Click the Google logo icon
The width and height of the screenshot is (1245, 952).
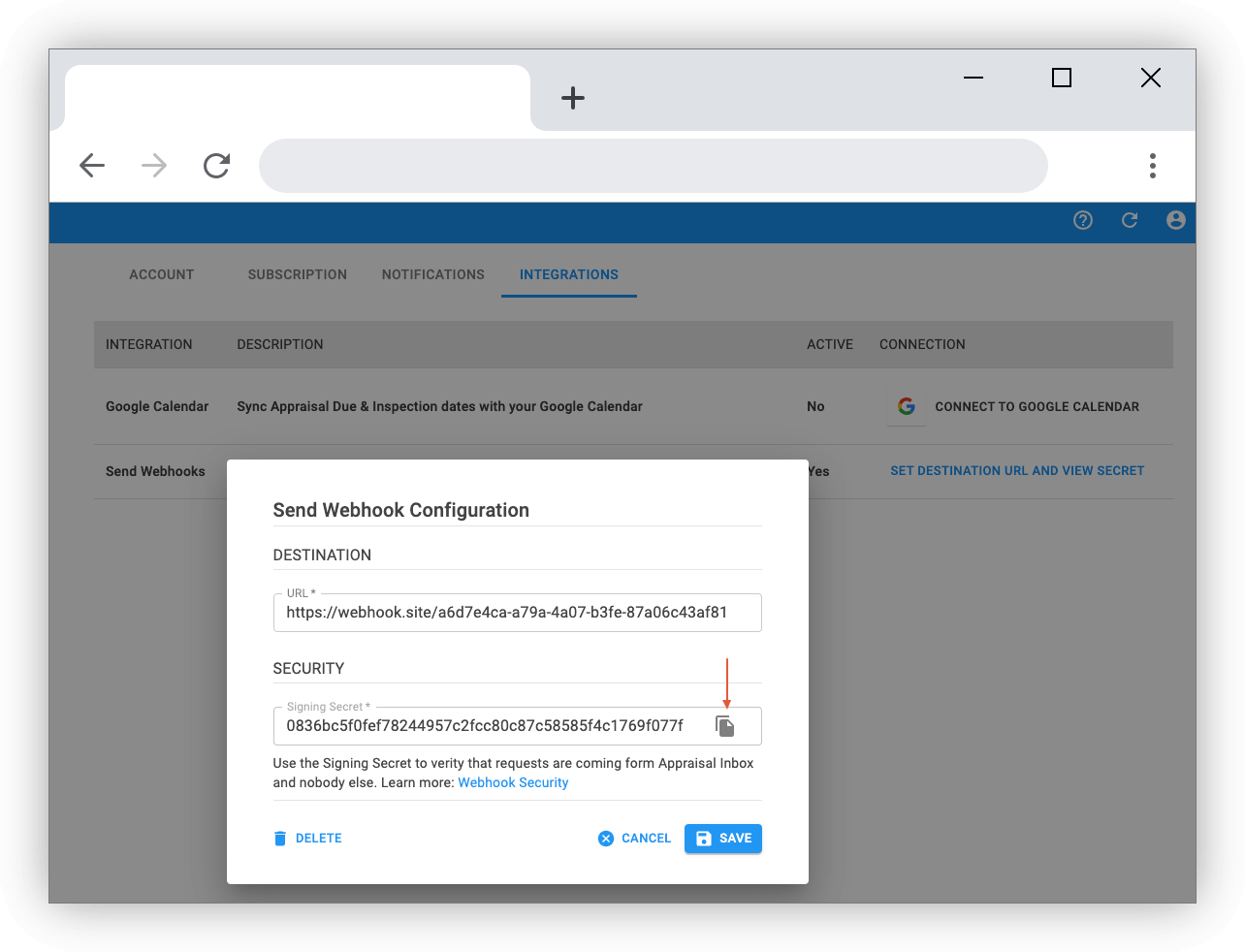[907, 407]
